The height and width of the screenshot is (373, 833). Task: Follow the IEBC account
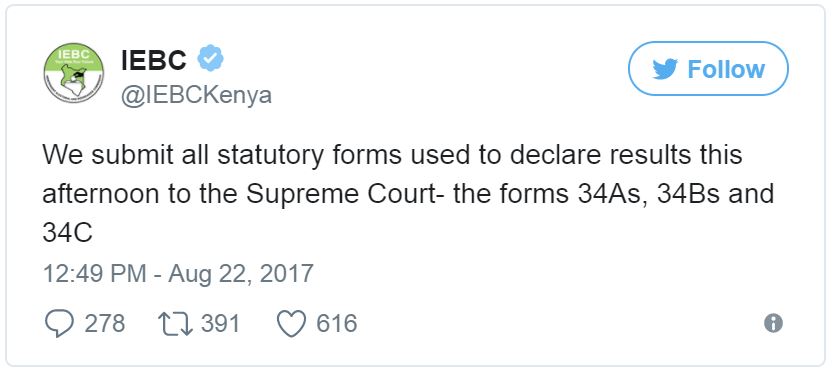[x=708, y=69]
